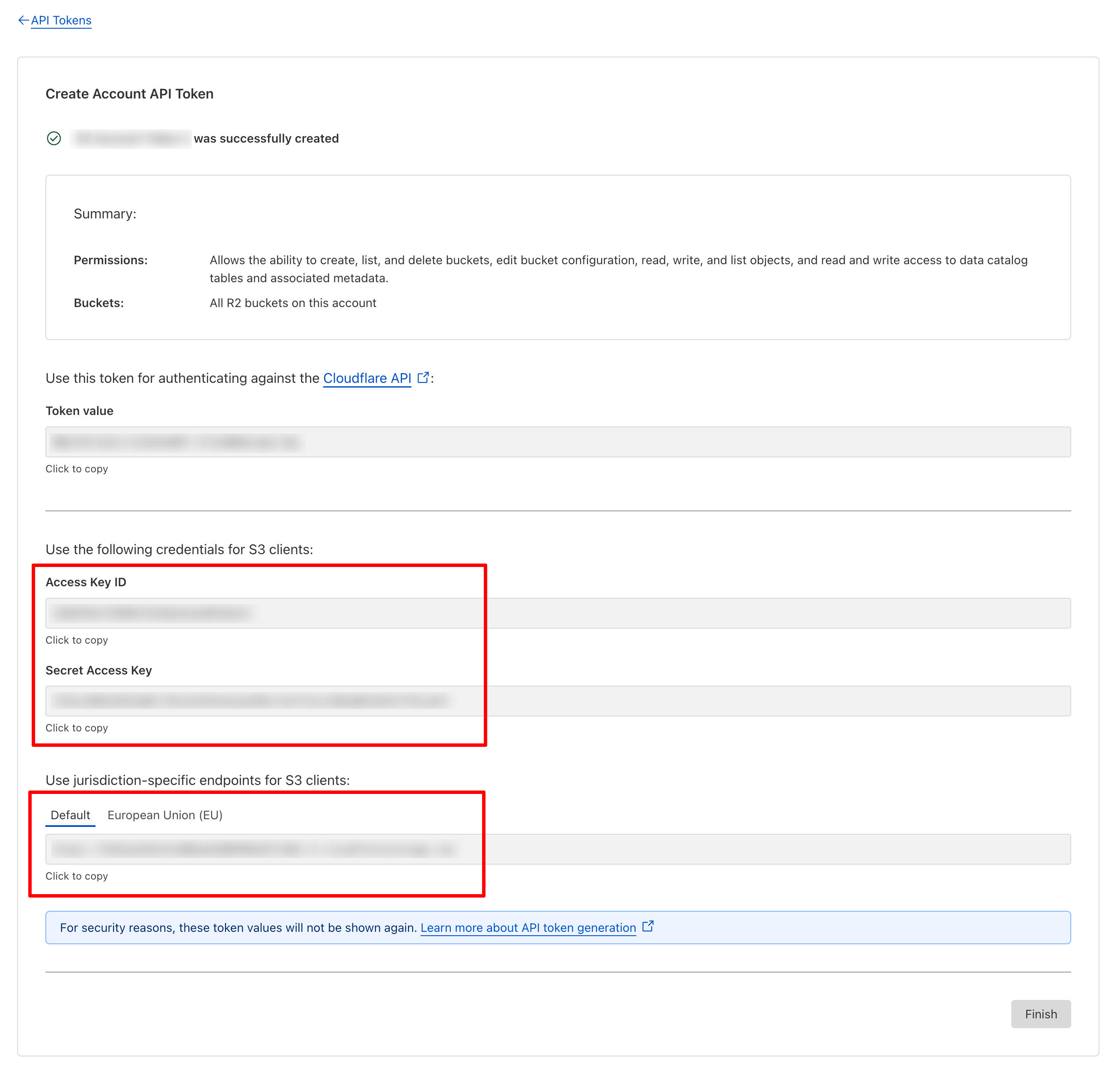
Task: Click 'Click to copy' under Secret Access Key
Action: (x=77, y=728)
